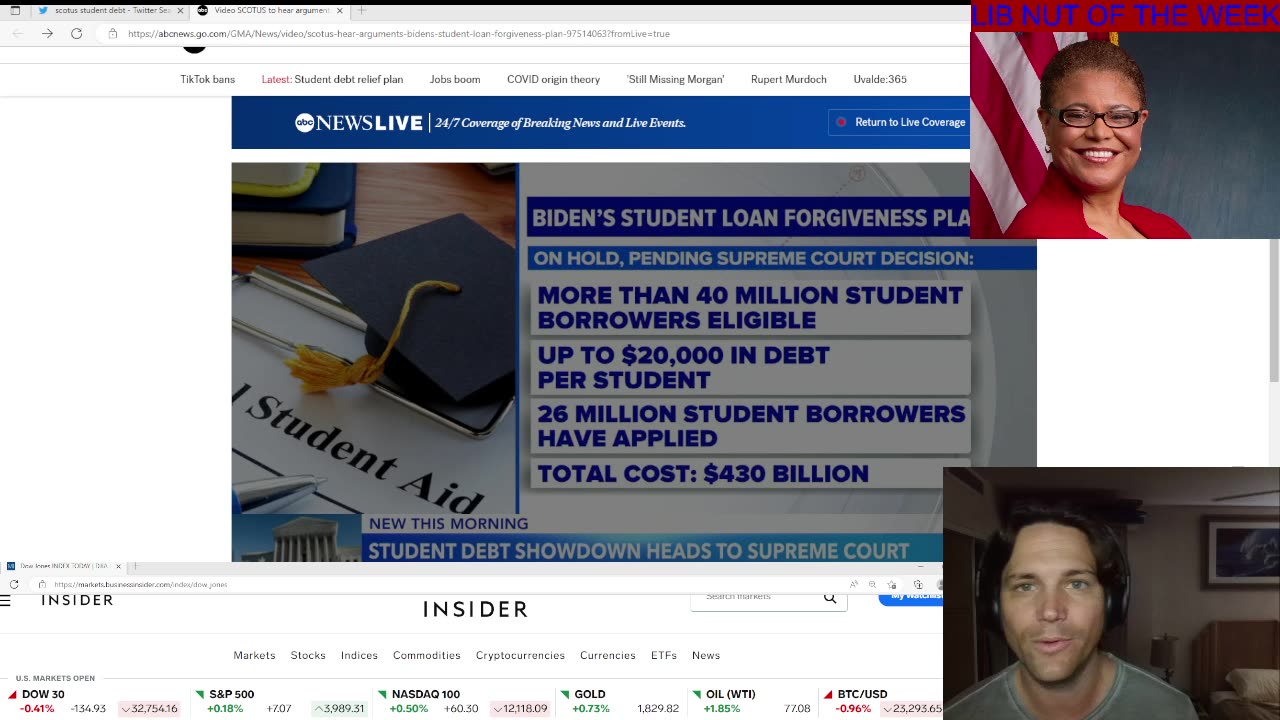1280x720 pixels.
Task: Go back in the ABC News browser
Action: click(18, 33)
